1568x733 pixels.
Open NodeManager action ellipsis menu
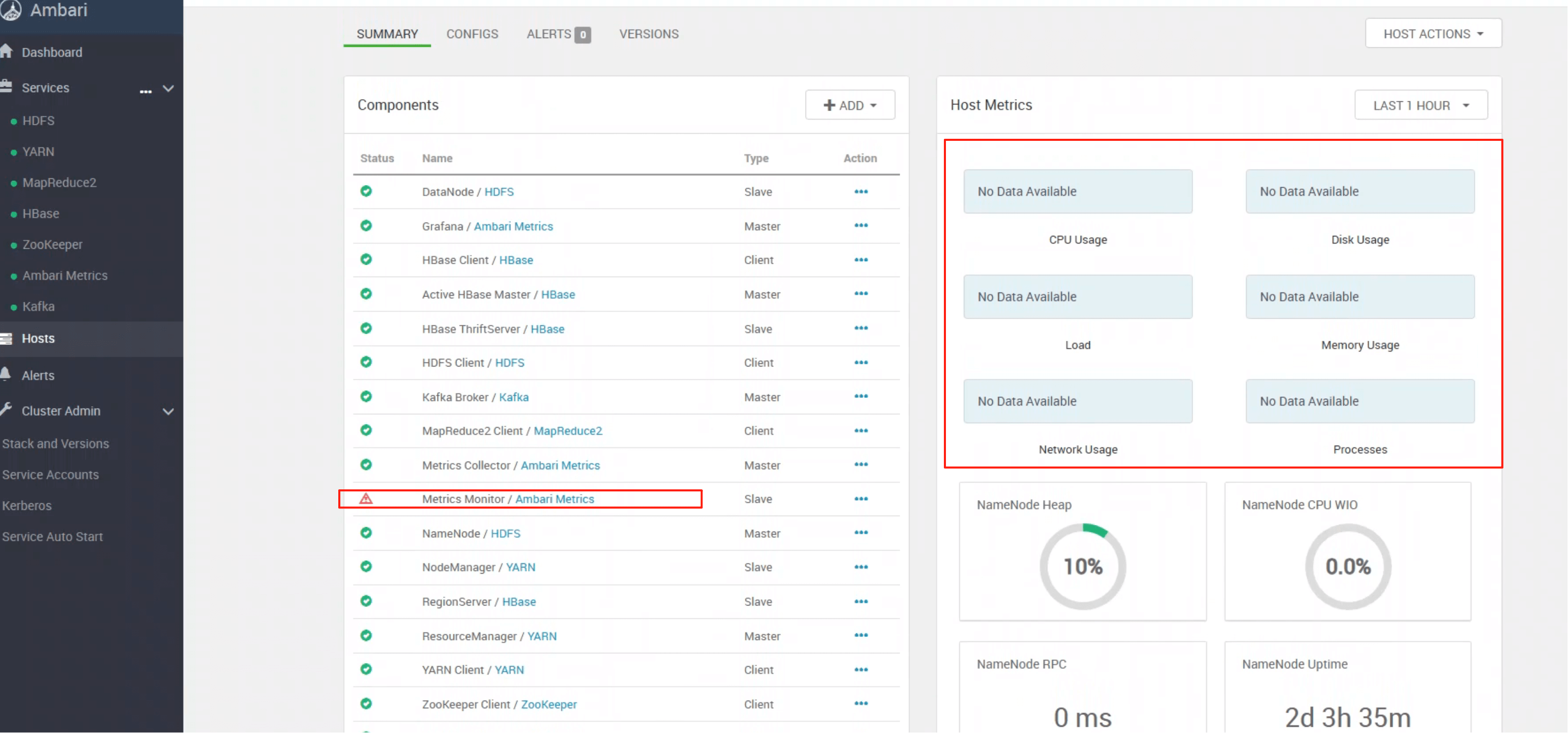(861, 567)
